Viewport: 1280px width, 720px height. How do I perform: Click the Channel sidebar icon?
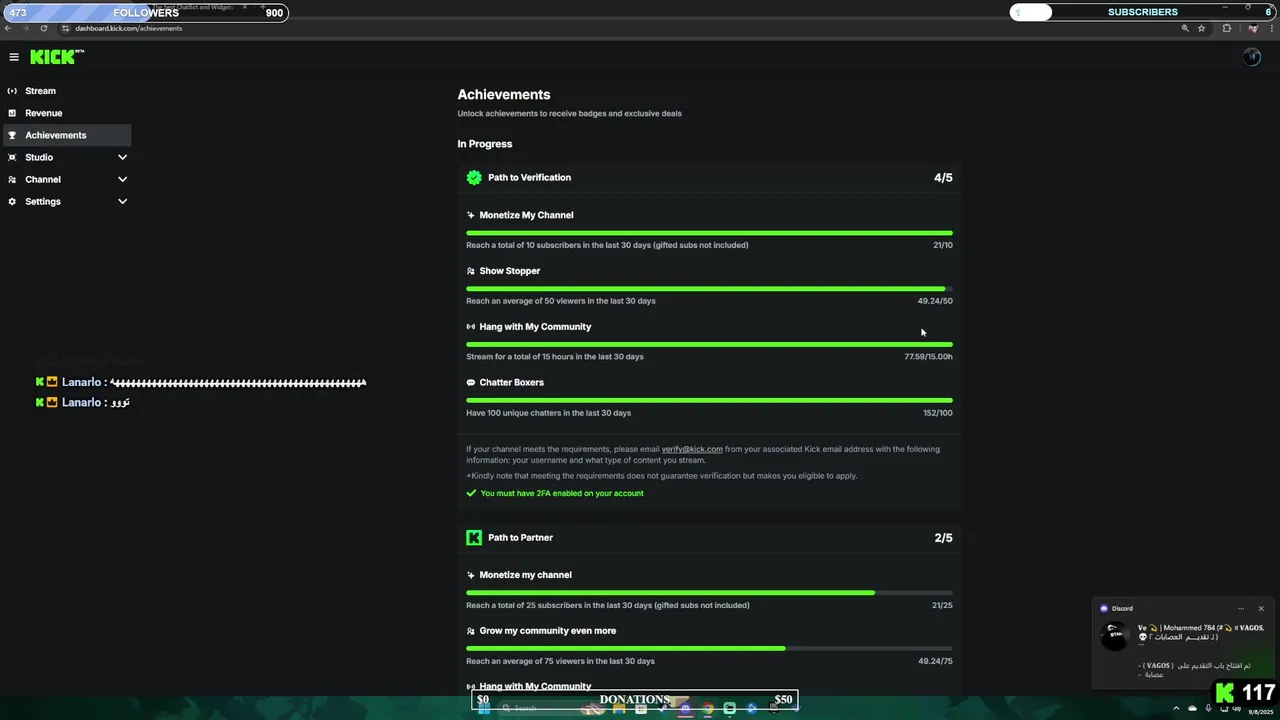[x=12, y=179]
